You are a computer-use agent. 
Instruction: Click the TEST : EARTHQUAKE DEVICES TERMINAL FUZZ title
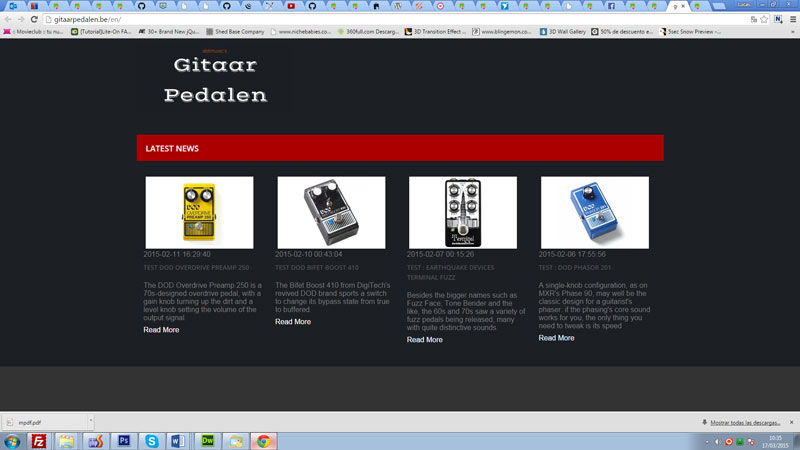451,272
